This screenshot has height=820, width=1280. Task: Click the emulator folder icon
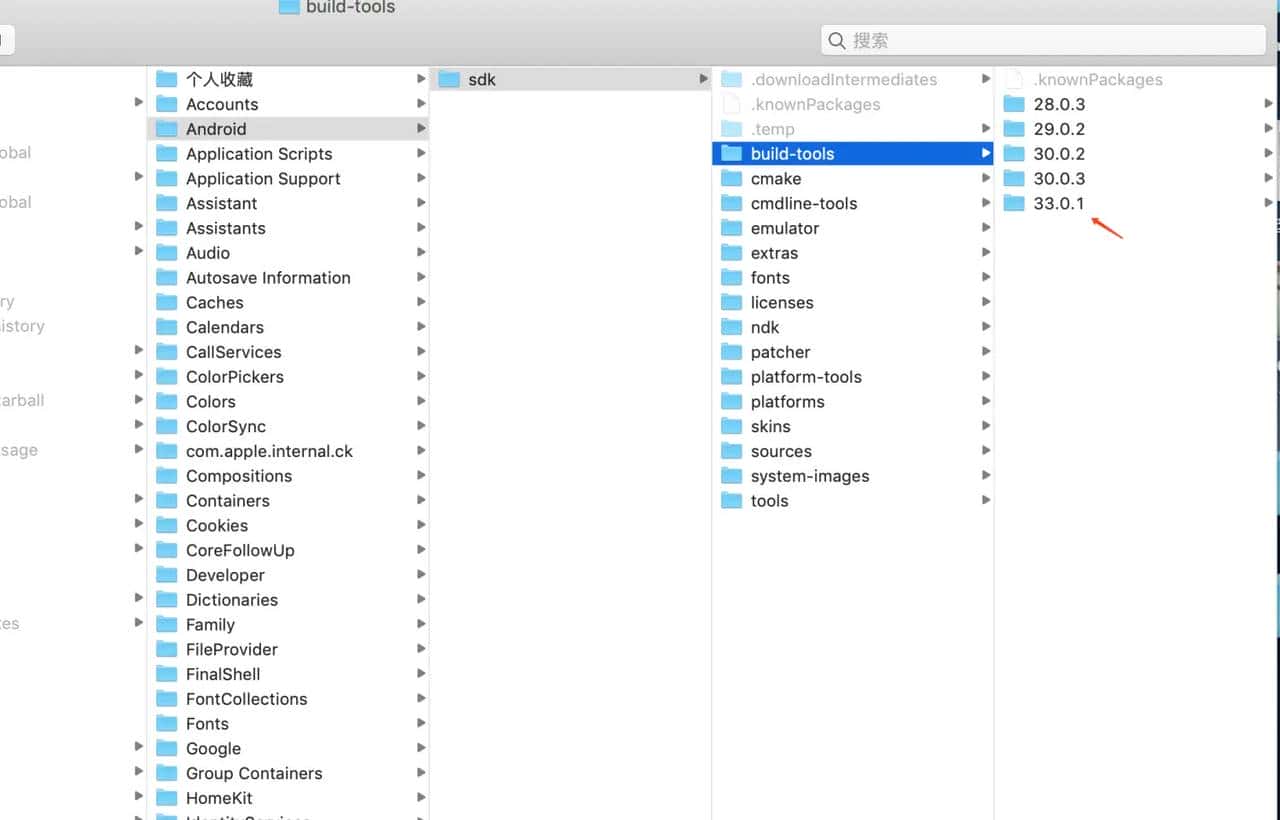733,228
